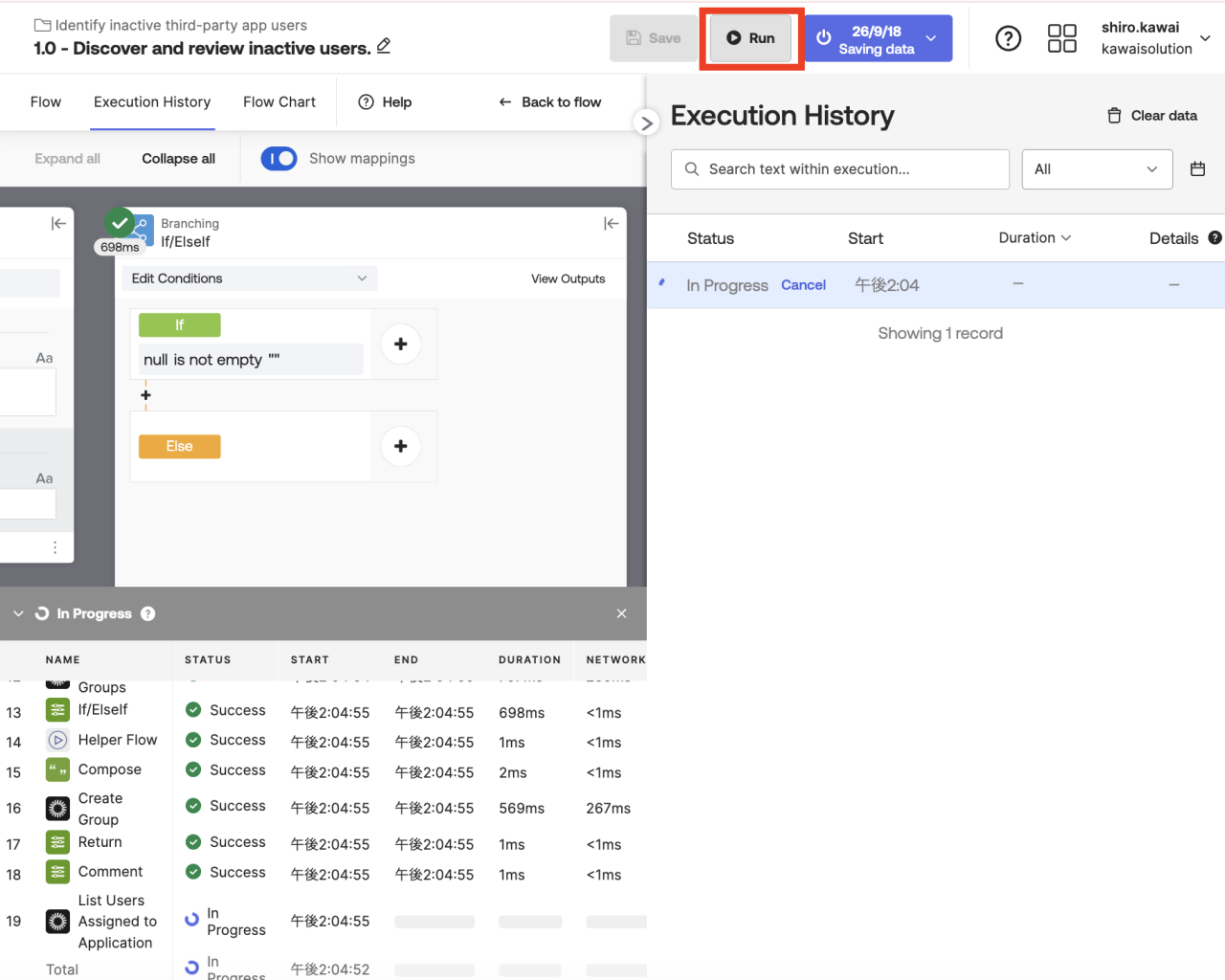1225x980 pixels.
Task: Open the left card's three-dot options menu
Action: tap(55, 547)
